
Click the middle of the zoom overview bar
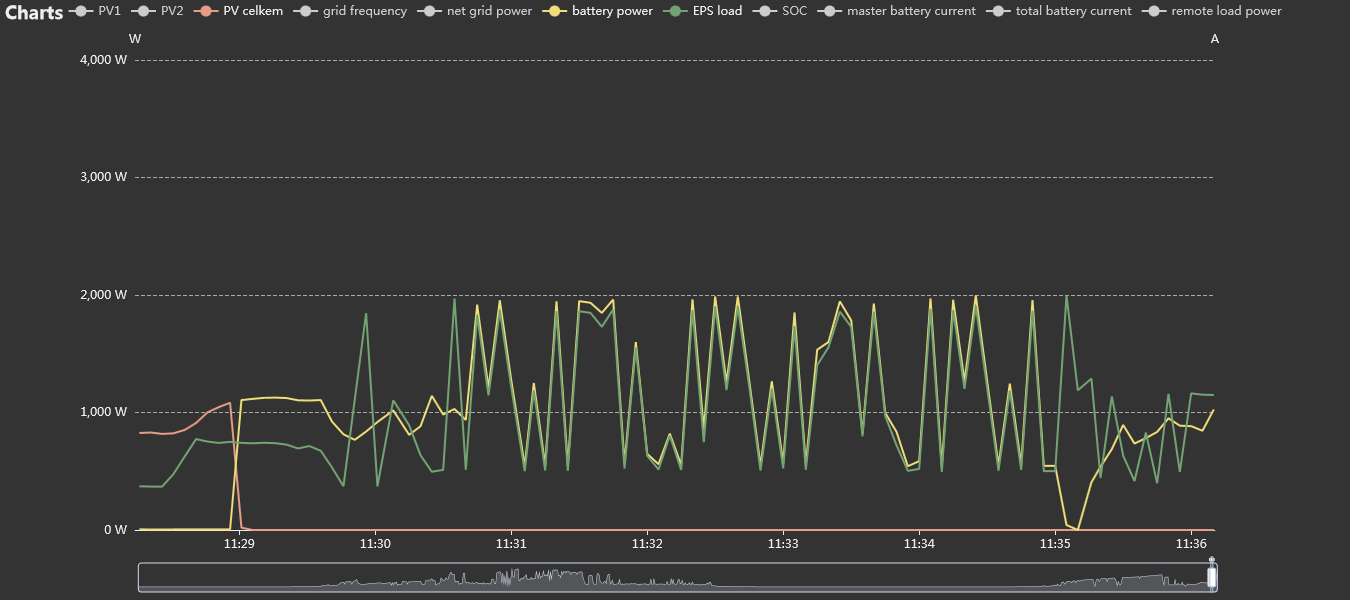[676, 578]
